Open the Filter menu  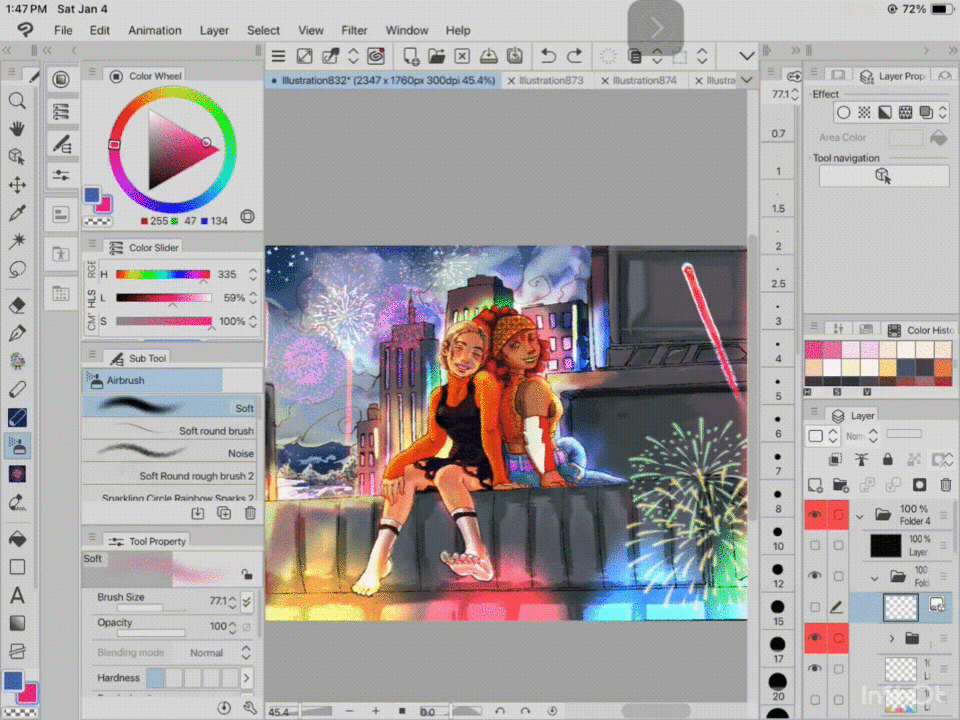(x=354, y=30)
